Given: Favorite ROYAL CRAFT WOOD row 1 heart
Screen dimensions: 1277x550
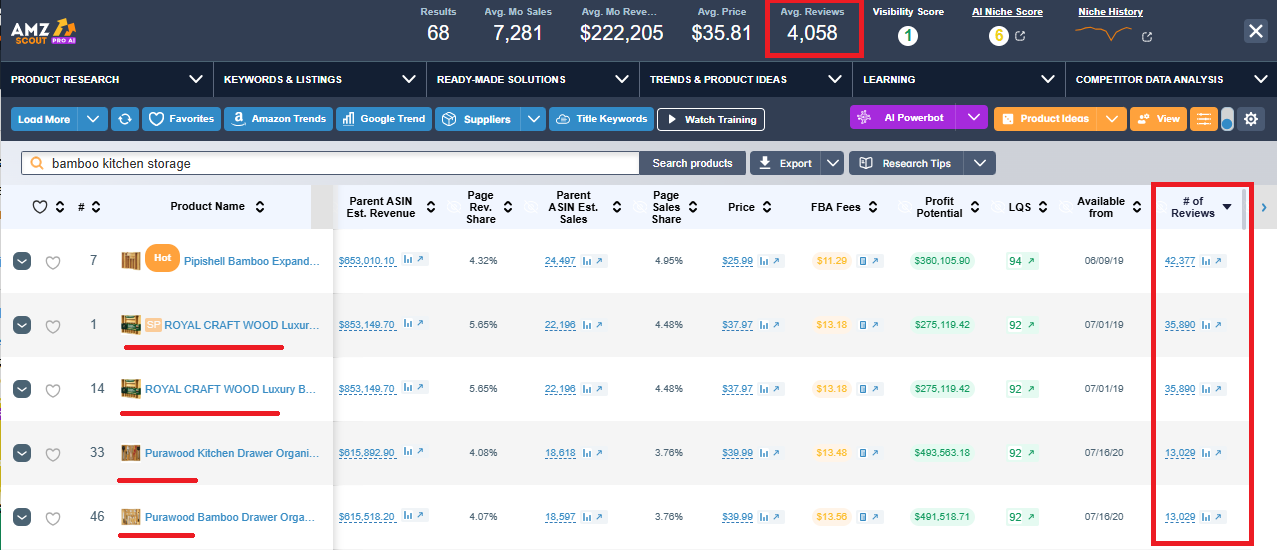Looking at the screenshot, I should coord(53,326).
